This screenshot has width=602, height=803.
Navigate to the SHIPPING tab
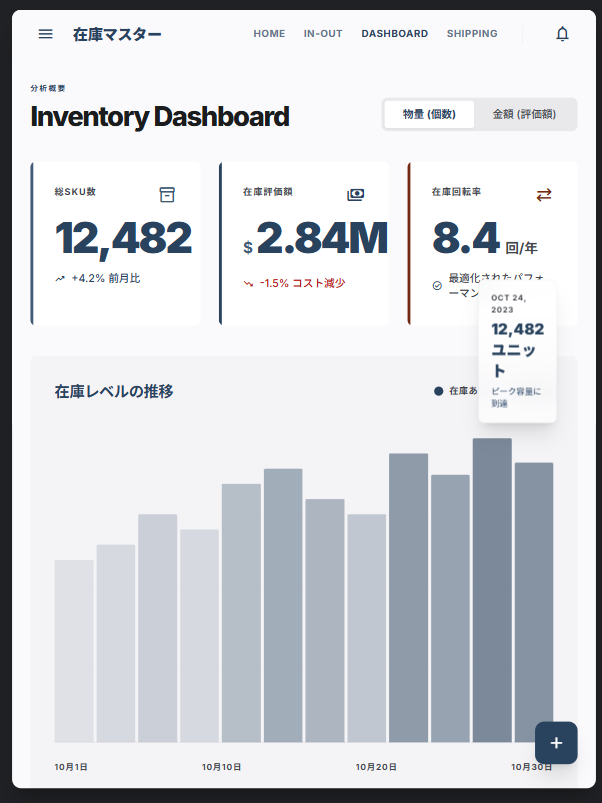point(472,34)
